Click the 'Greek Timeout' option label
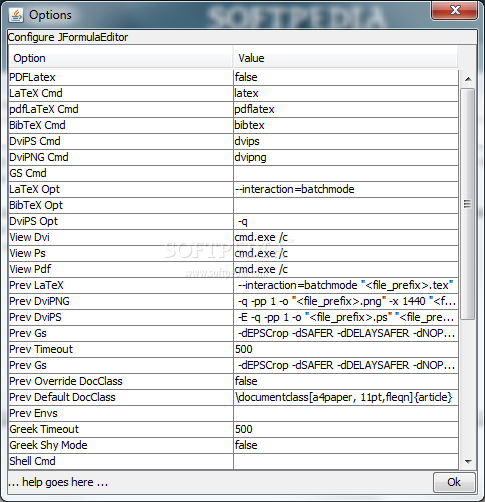 (44, 429)
